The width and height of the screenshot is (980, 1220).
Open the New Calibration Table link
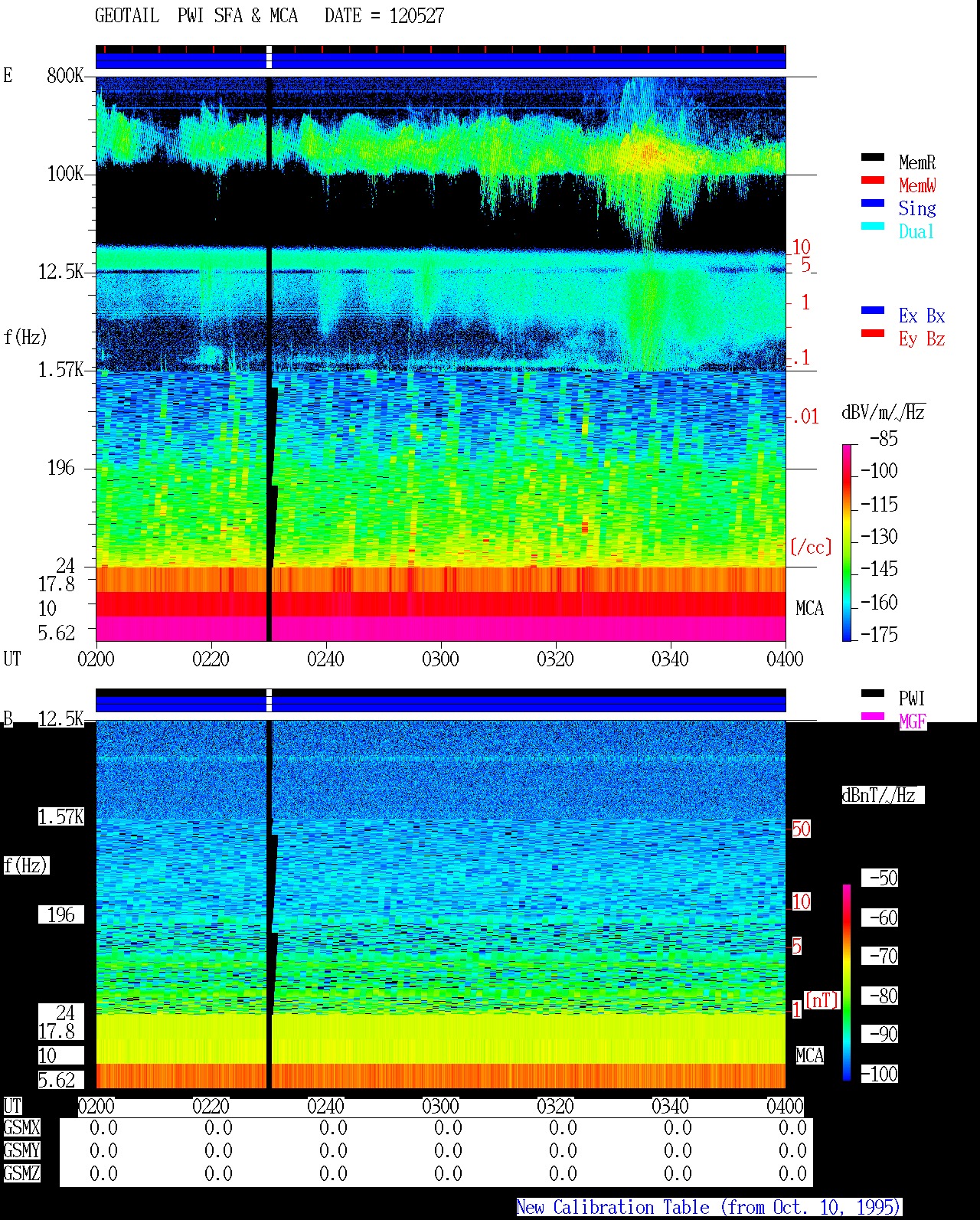click(x=709, y=1207)
